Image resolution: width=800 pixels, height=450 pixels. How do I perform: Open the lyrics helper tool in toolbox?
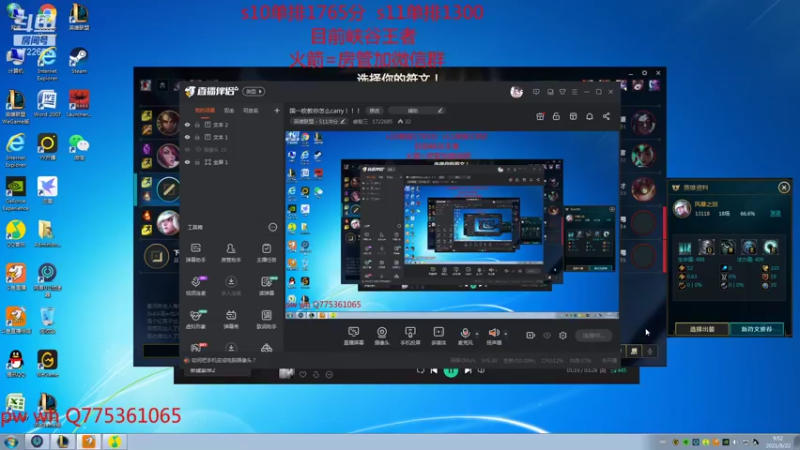(x=266, y=319)
